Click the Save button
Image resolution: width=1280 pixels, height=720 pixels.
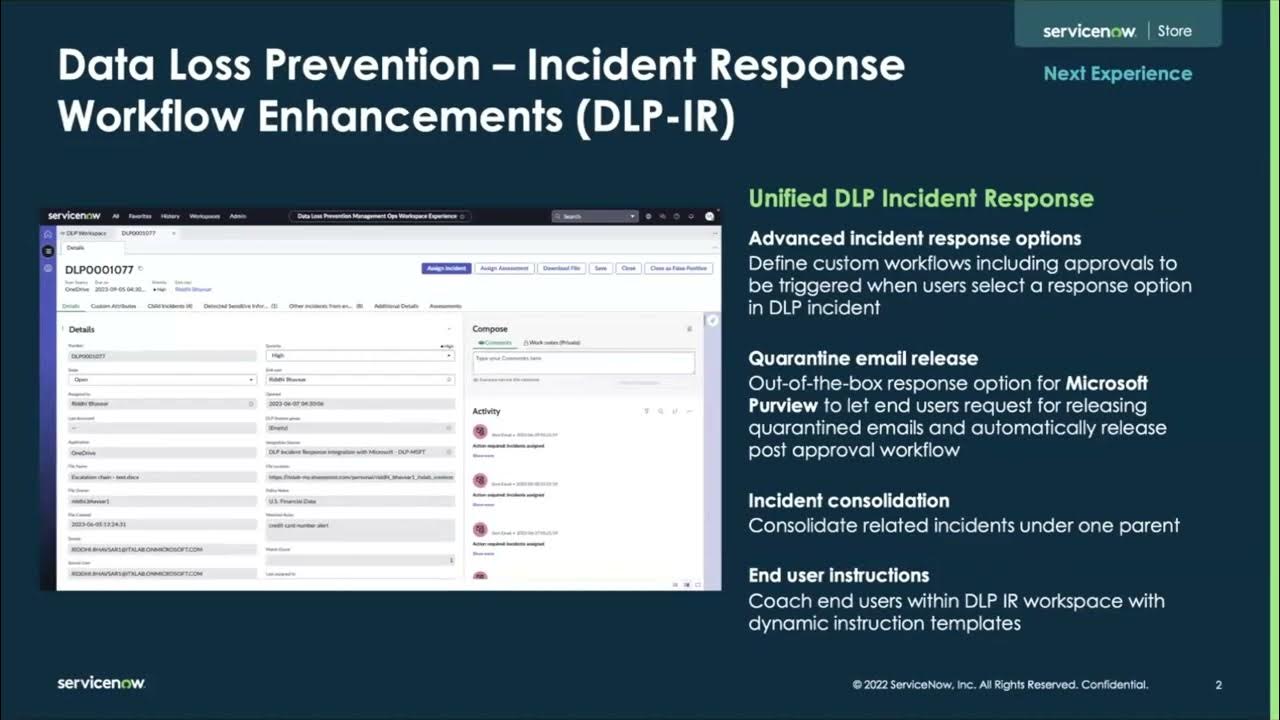coord(600,268)
